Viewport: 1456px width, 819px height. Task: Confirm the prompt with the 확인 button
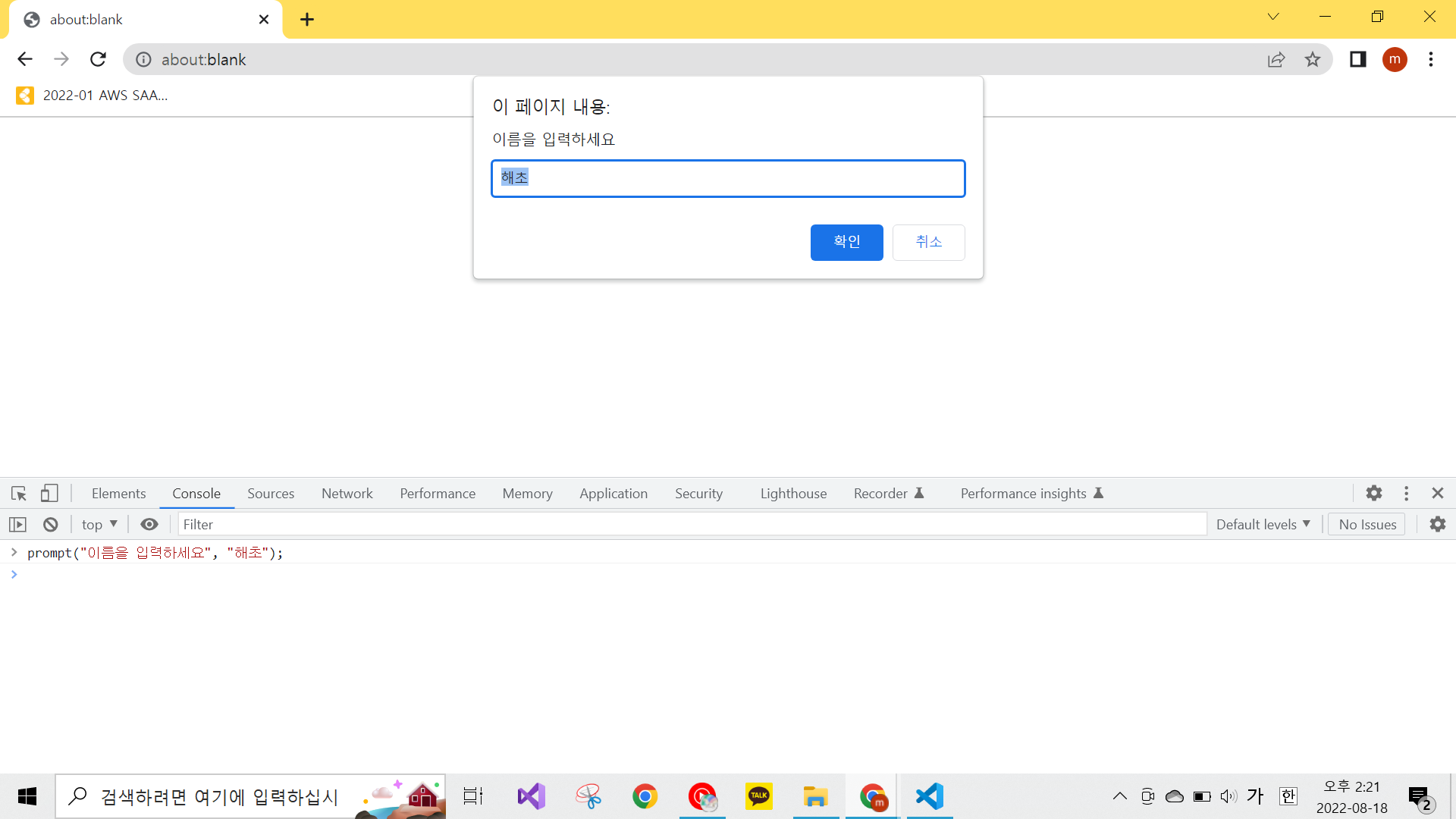(846, 242)
